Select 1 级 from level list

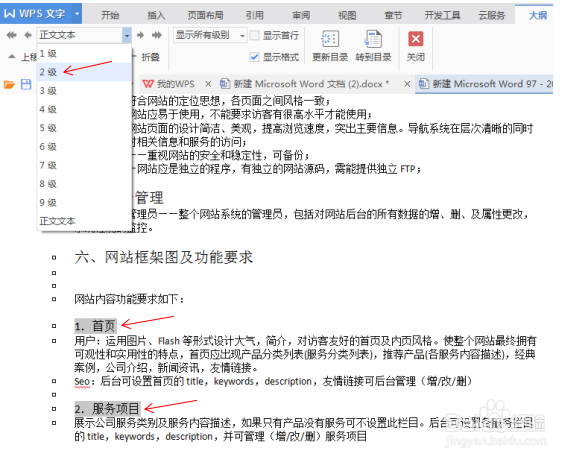tap(84, 54)
